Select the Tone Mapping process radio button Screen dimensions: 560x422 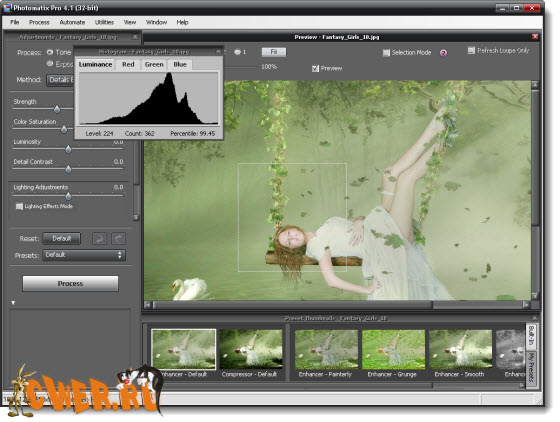[50, 52]
